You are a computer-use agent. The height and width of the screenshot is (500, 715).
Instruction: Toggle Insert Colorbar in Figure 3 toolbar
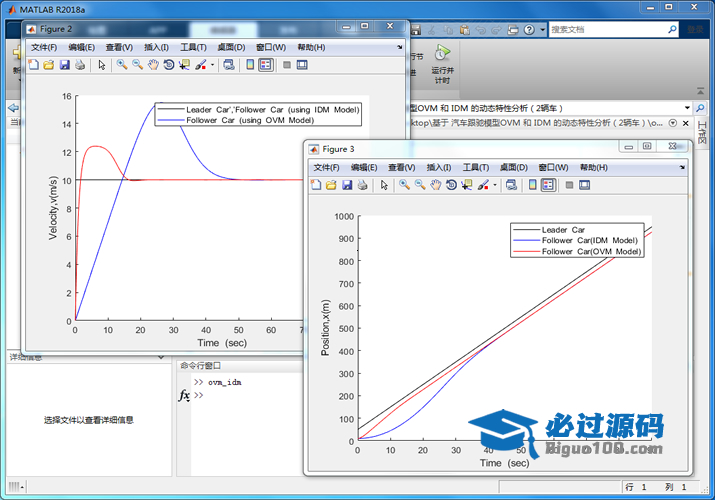tap(533, 185)
